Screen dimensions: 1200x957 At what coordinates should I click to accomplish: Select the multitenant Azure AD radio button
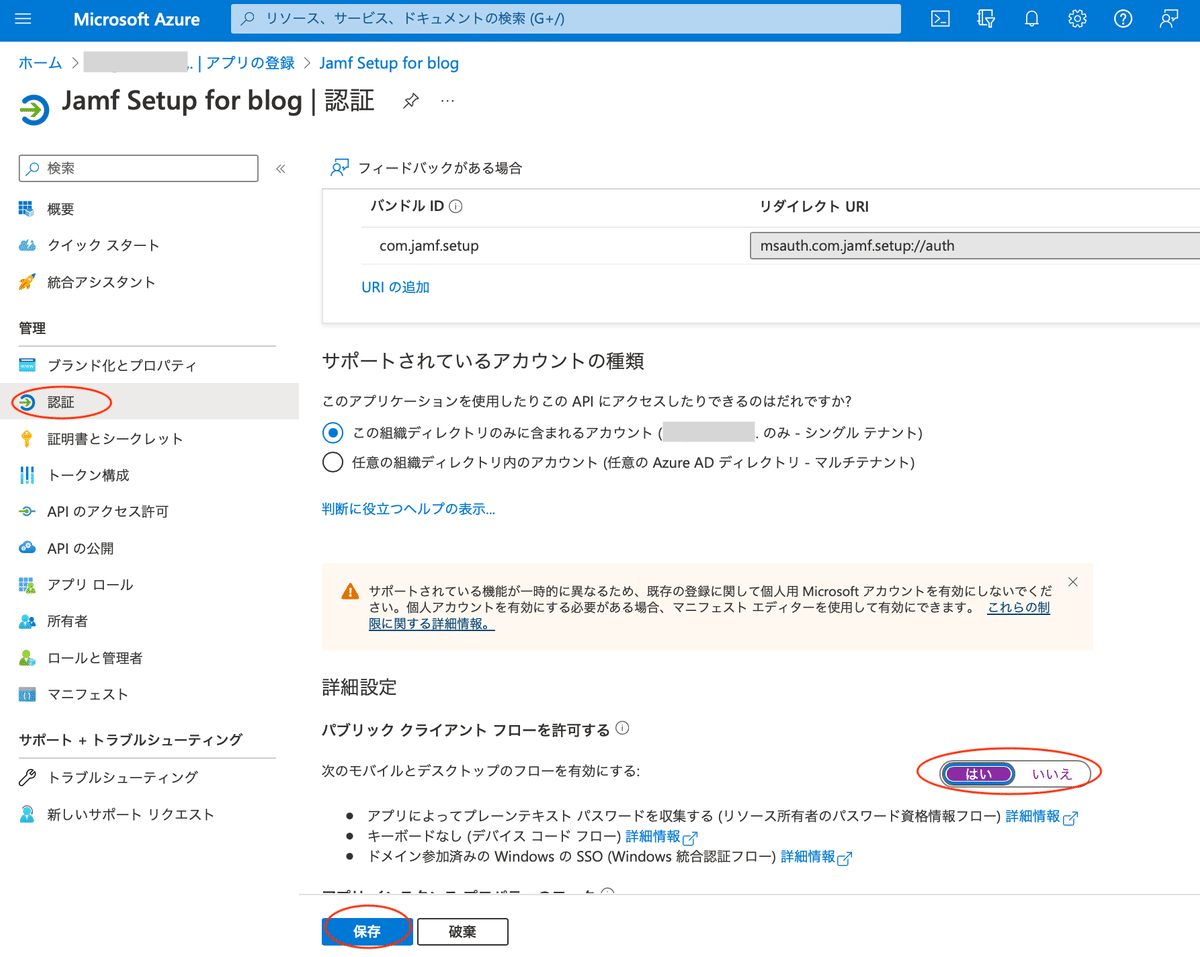tap(333, 462)
